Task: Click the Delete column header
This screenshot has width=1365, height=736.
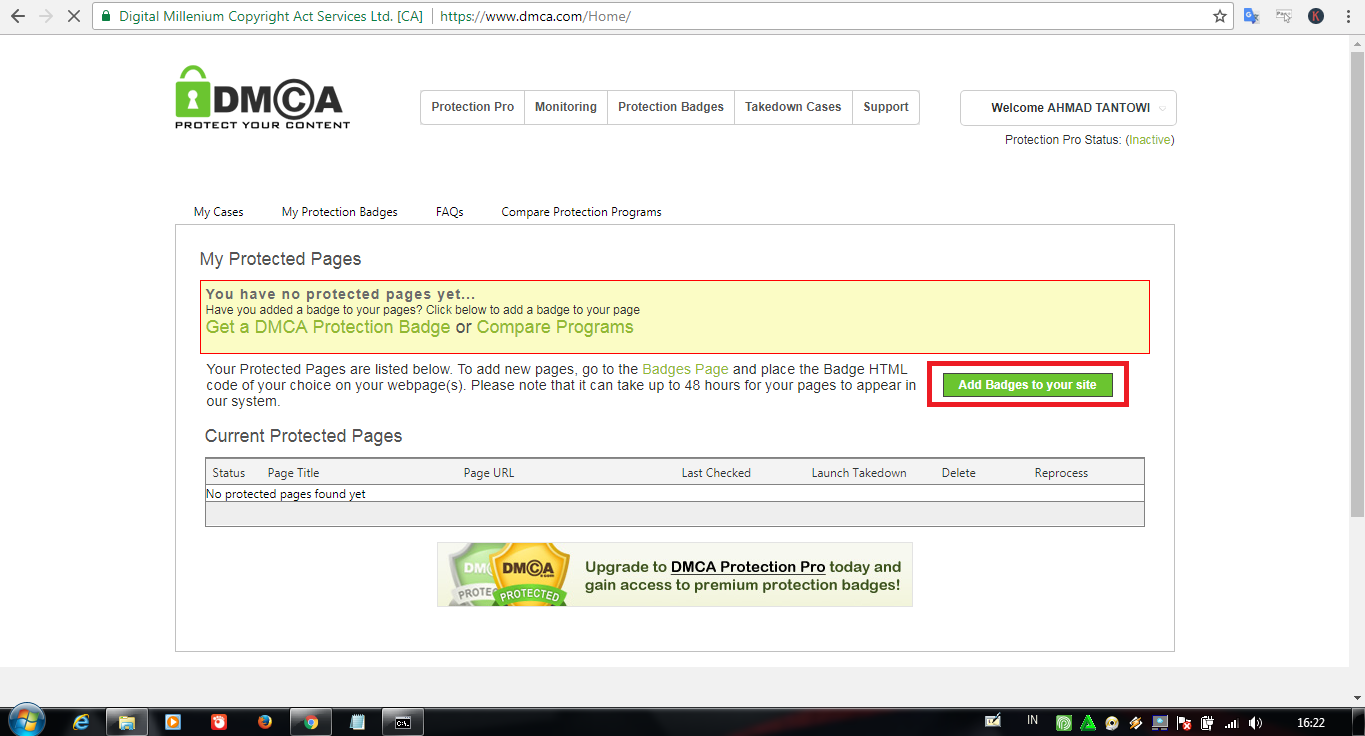Action: tap(959, 473)
